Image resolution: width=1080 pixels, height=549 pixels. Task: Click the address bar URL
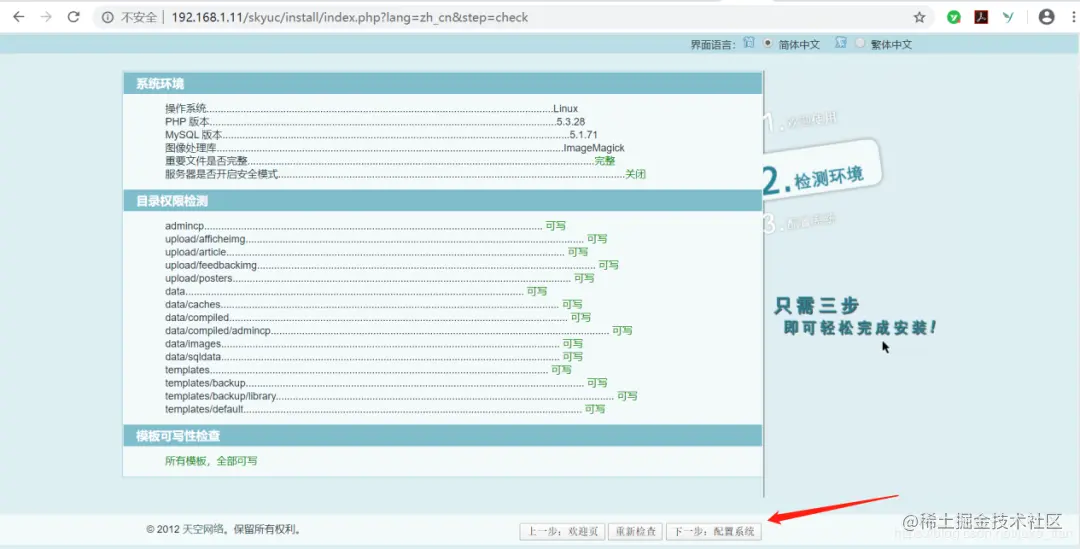pos(350,17)
